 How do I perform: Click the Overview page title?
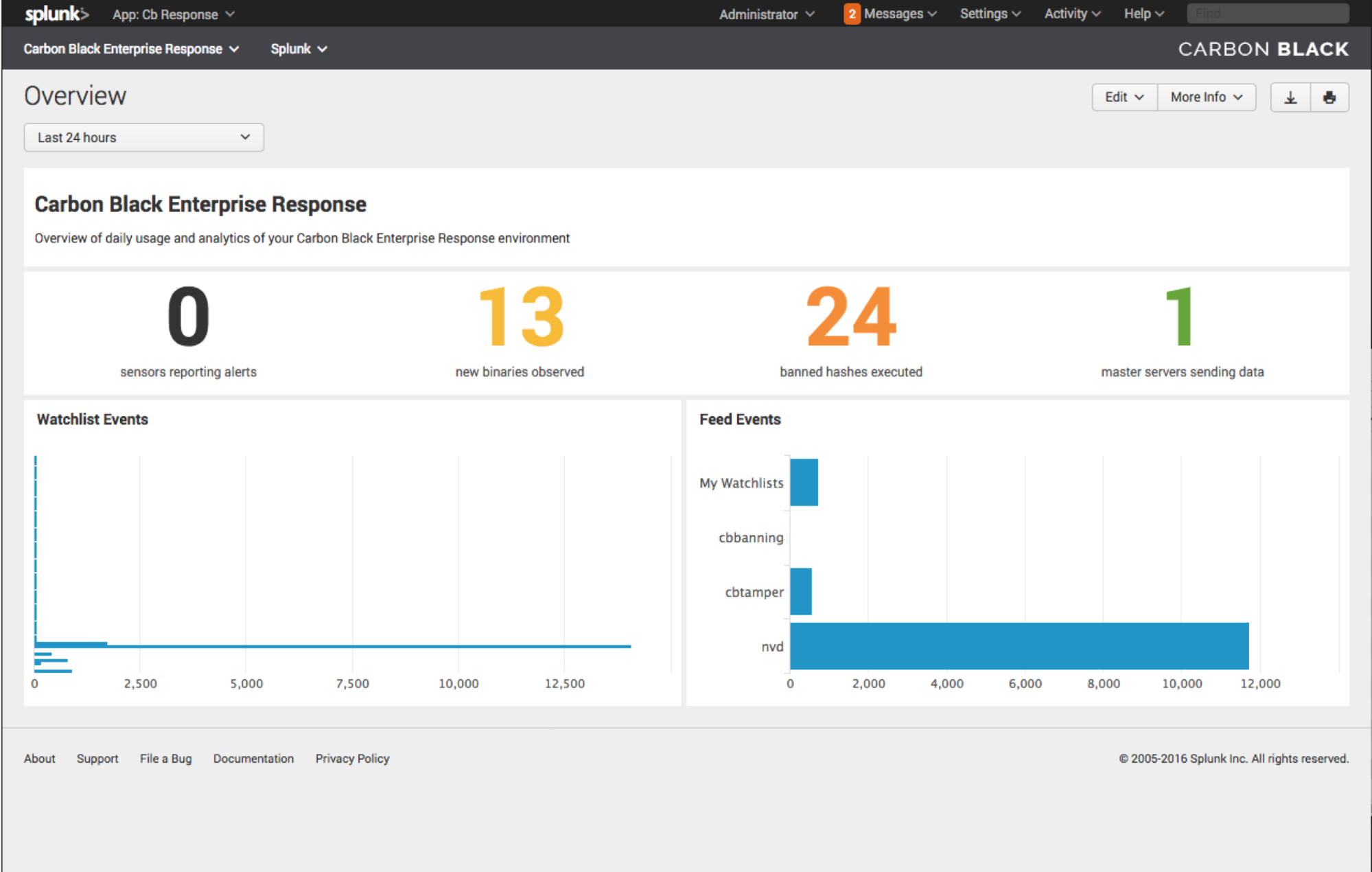(75, 95)
